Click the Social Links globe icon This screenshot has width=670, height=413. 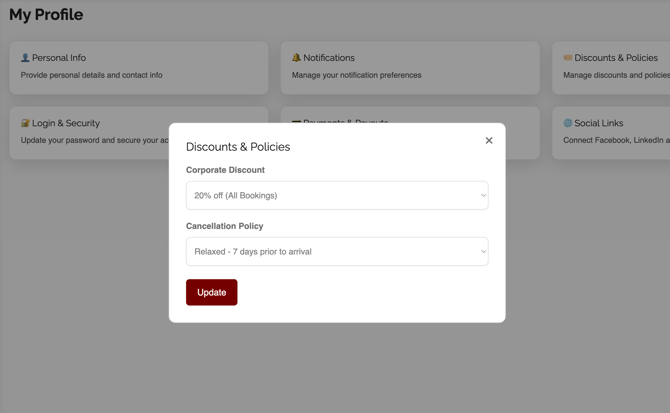[567, 123]
